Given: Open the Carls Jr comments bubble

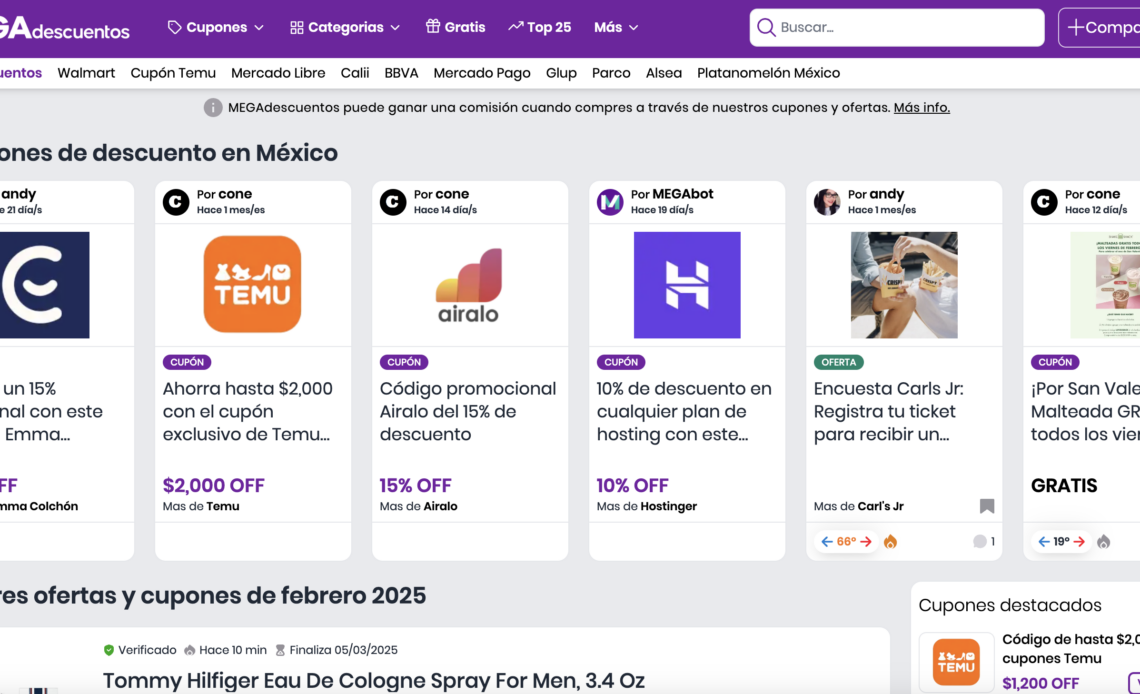Looking at the screenshot, I should point(980,541).
